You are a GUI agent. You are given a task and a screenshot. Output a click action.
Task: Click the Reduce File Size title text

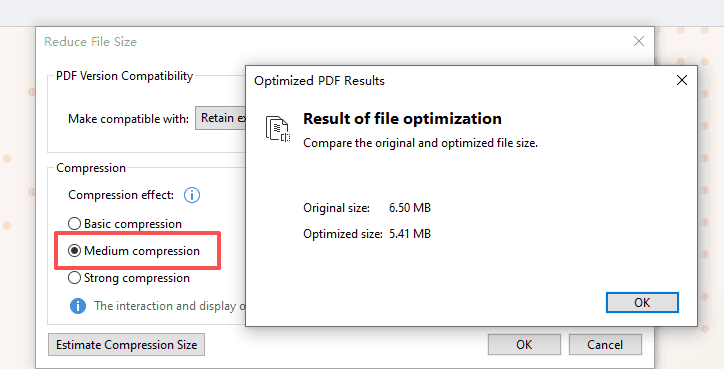[x=90, y=42]
